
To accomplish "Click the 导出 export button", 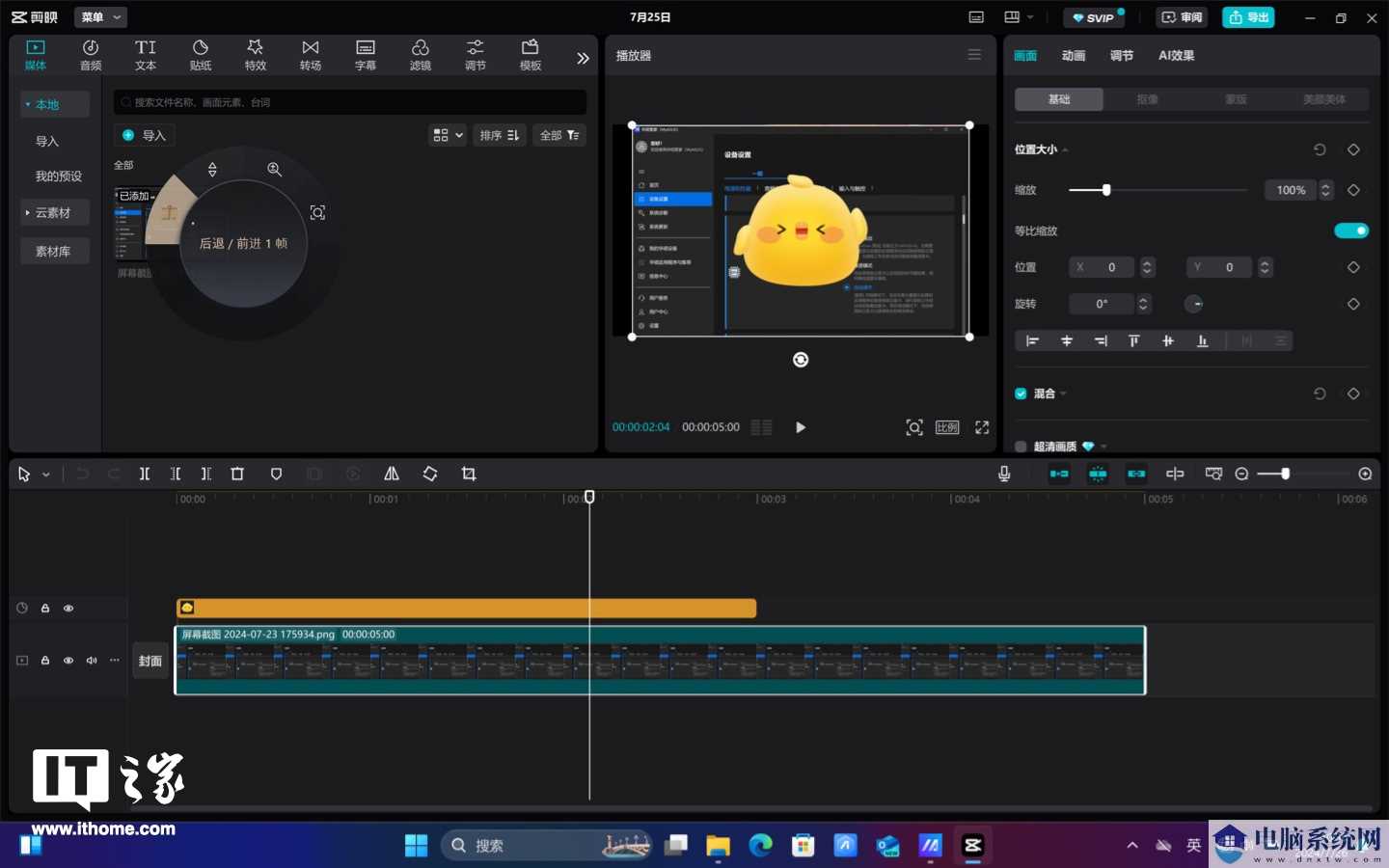I will (x=1249, y=17).
